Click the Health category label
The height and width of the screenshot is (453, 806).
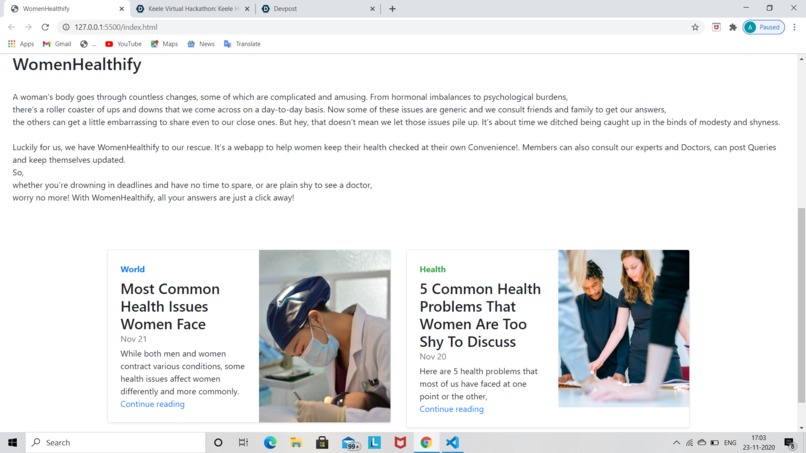[x=432, y=269]
